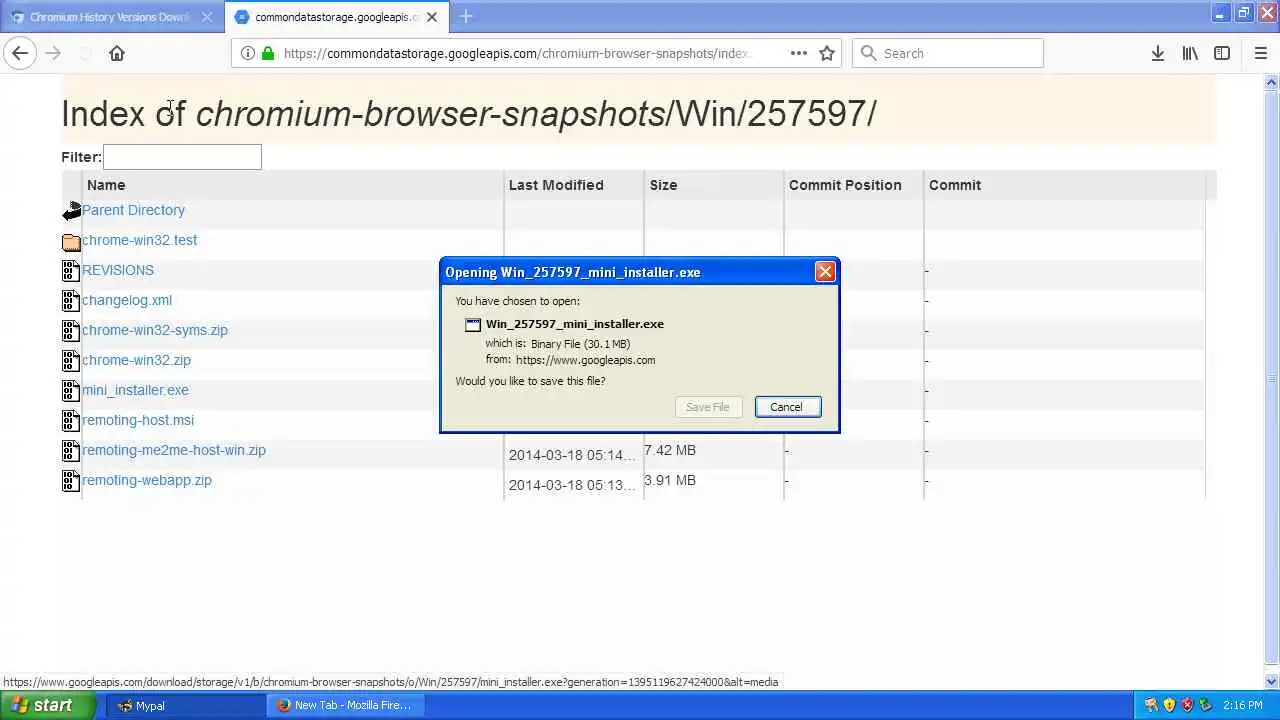
Task: Click the 3.91 MB size cell
Action: coord(670,480)
